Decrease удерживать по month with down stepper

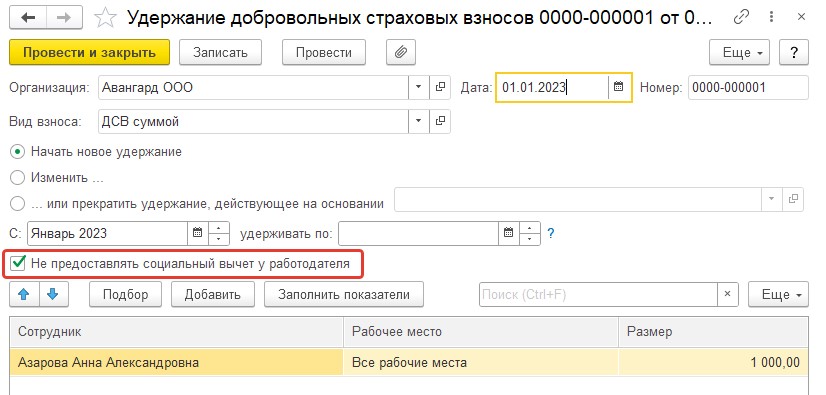click(x=530, y=239)
